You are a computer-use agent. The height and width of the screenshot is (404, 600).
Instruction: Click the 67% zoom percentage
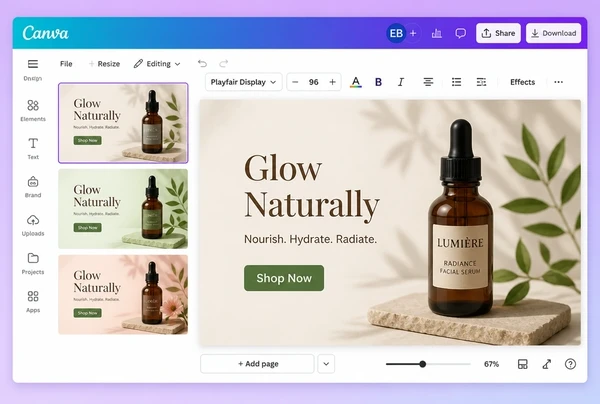click(x=491, y=364)
